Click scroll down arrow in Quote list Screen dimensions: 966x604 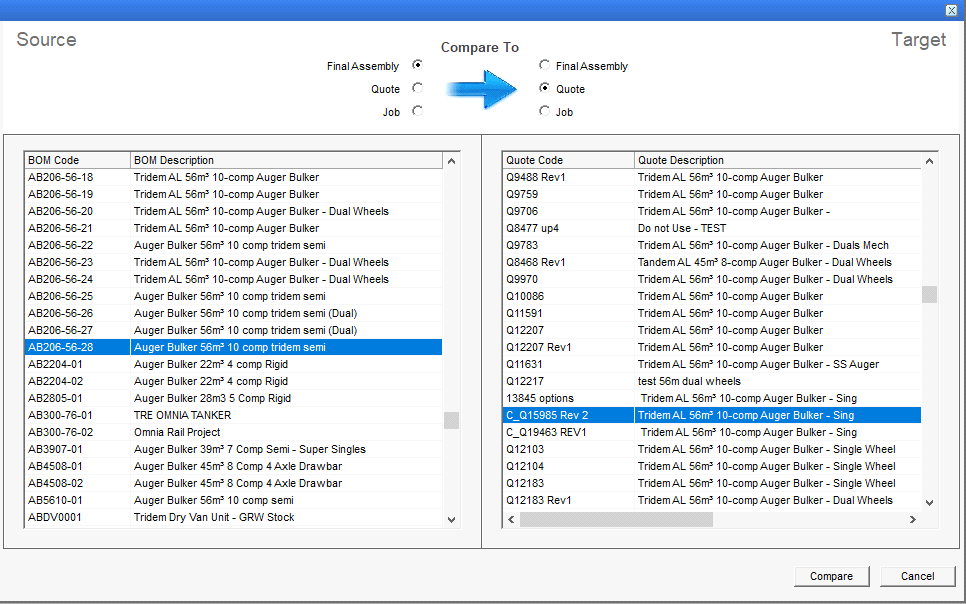tap(929, 502)
